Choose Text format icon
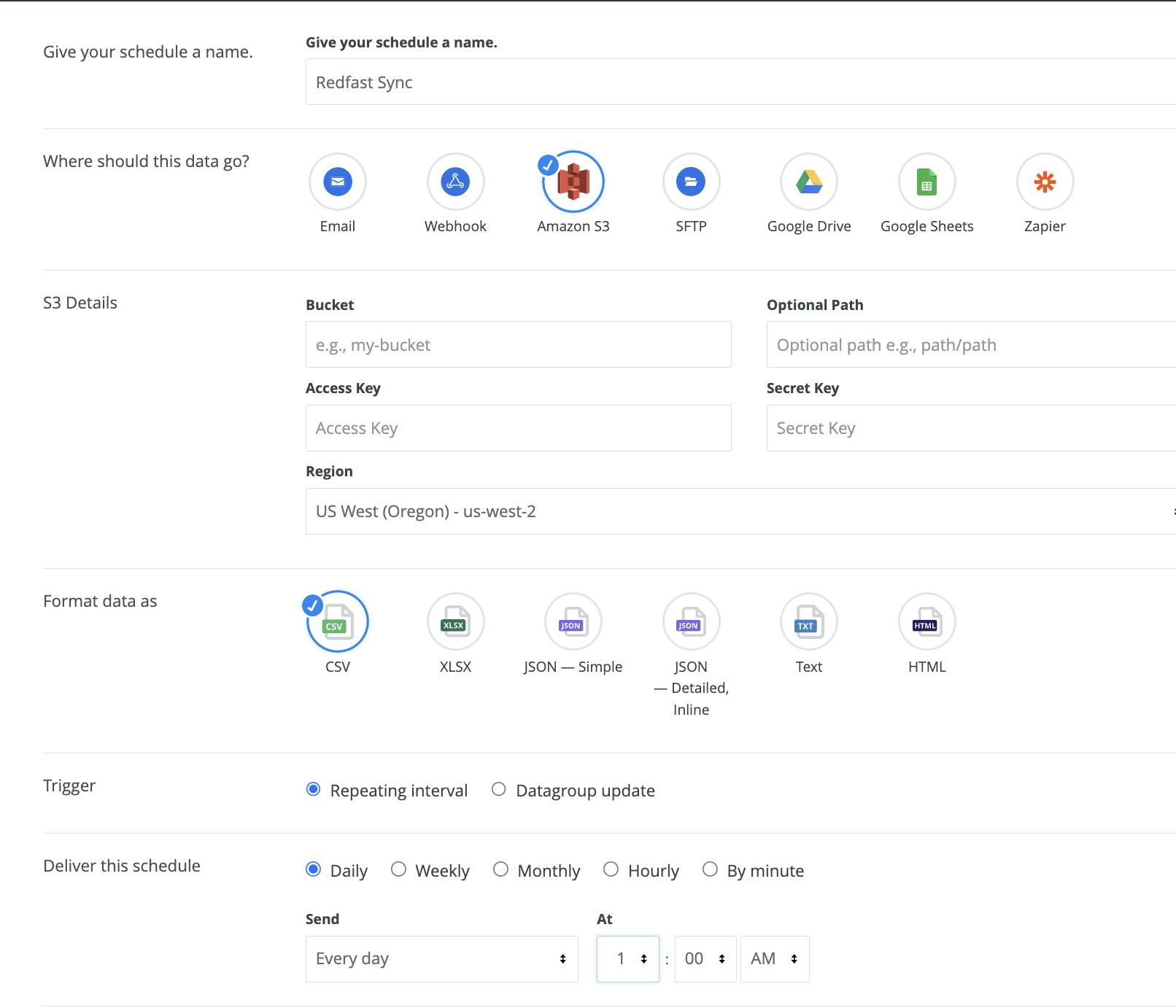Image resolution: width=1176 pixels, height=1008 pixels. pos(809,621)
